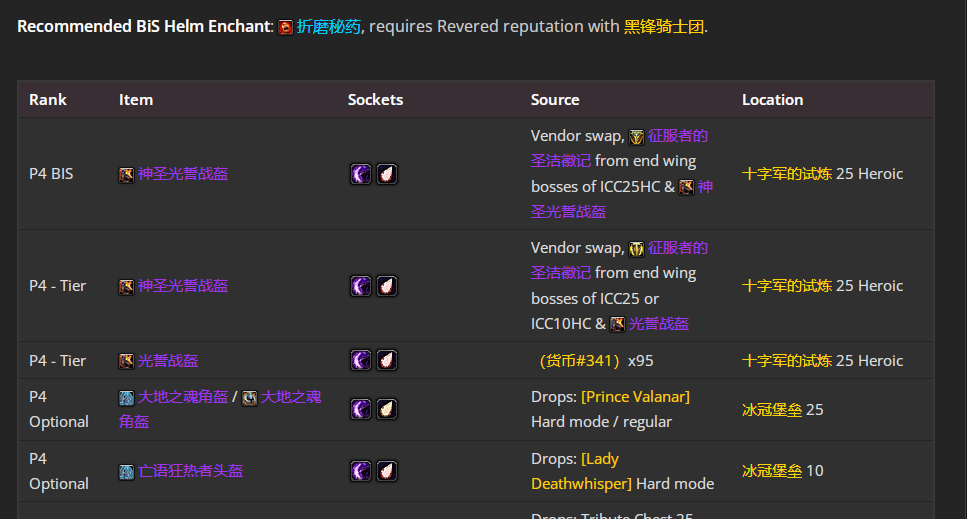Click the first 大地之魂角盔 item icon

click(126, 397)
